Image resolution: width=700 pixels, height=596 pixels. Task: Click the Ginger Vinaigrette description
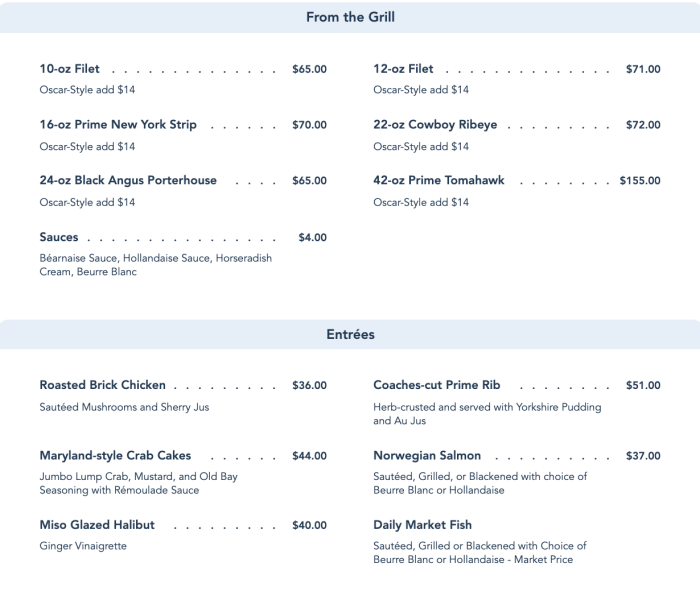pos(83,546)
